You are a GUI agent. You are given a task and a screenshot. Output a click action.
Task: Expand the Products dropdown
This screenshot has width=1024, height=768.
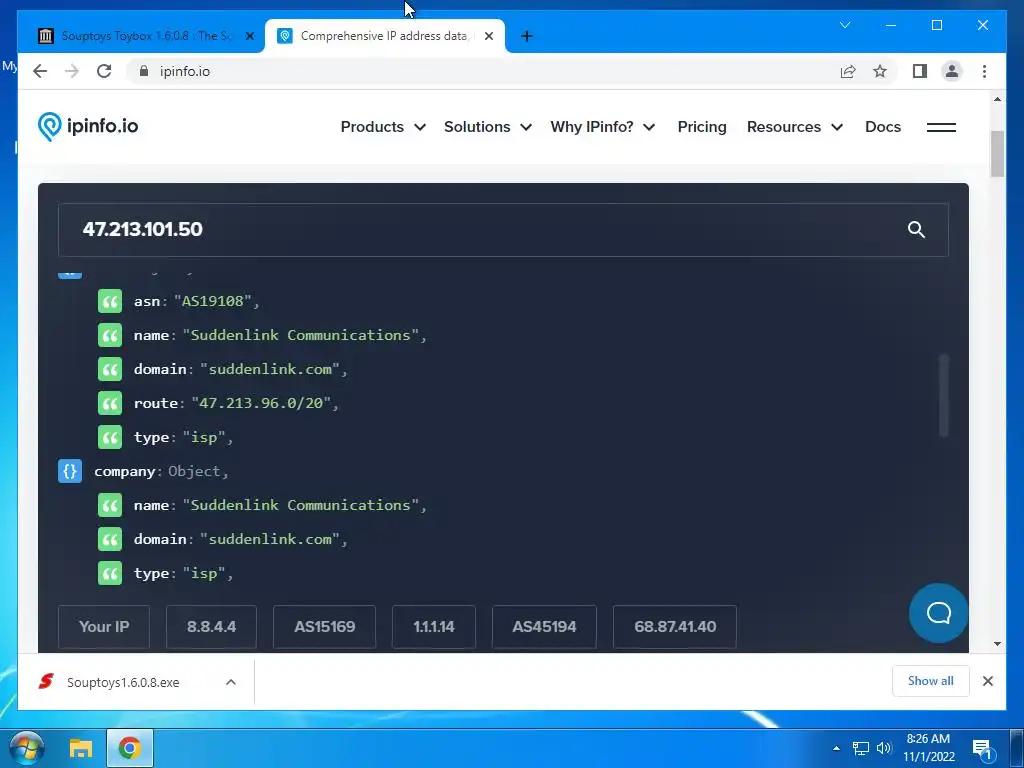[x=383, y=127]
